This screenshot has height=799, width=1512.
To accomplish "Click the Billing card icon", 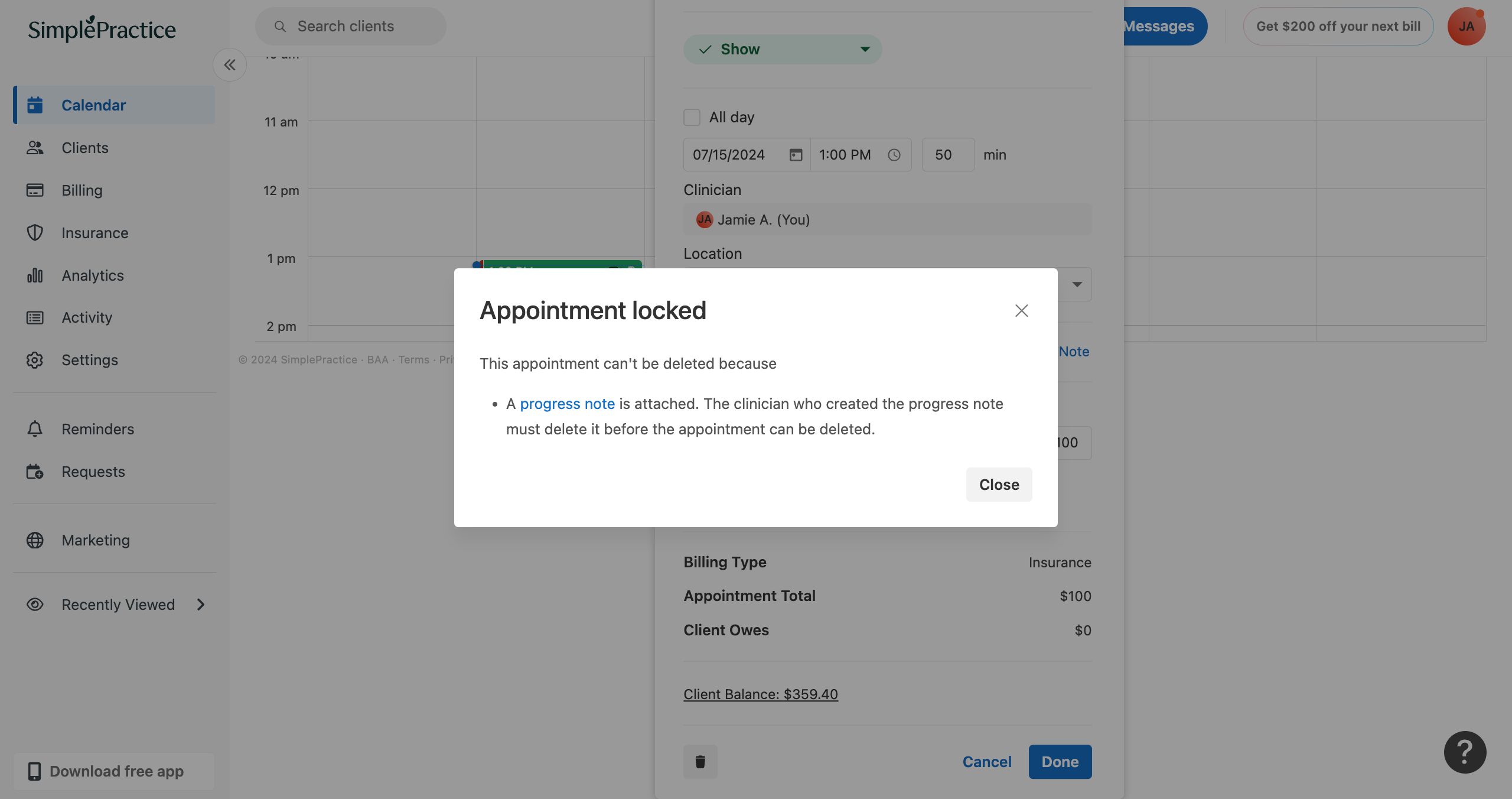I will (x=35, y=190).
